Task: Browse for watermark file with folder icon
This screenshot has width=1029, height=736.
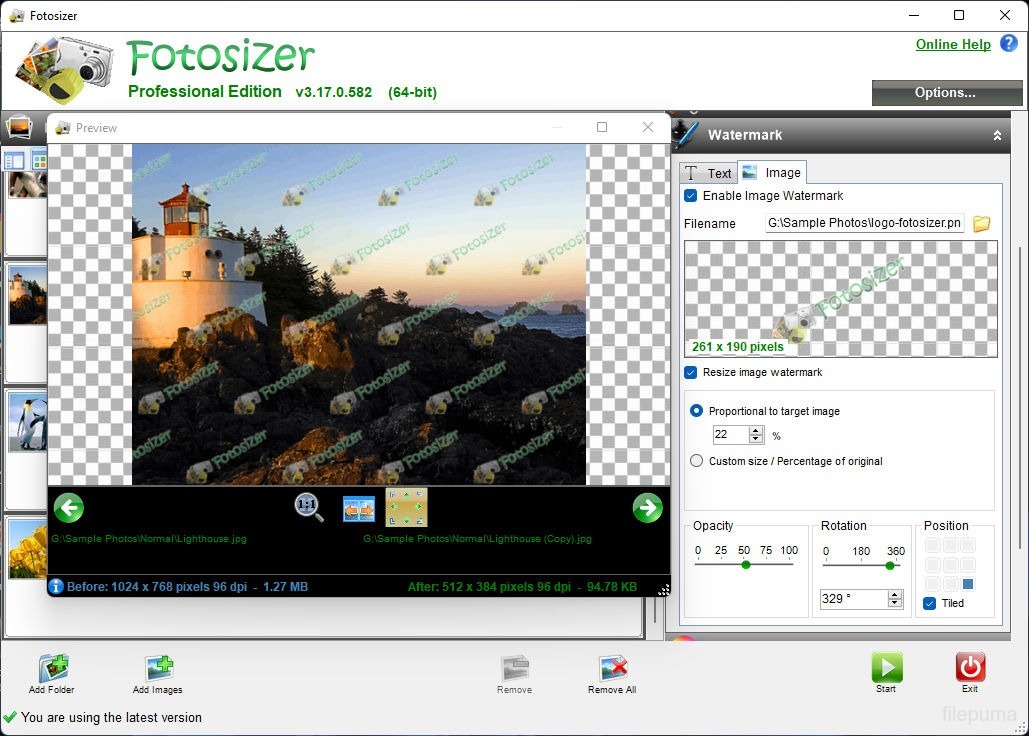Action: (981, 224)
